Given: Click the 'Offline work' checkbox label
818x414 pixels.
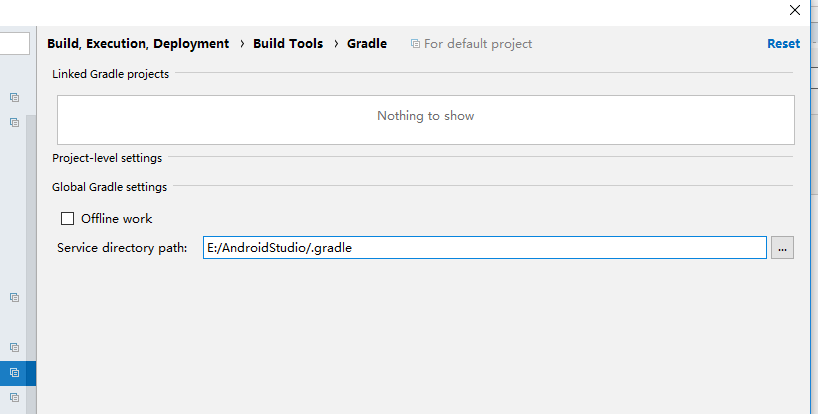Looking at the screenshot, I should (116, 218).
